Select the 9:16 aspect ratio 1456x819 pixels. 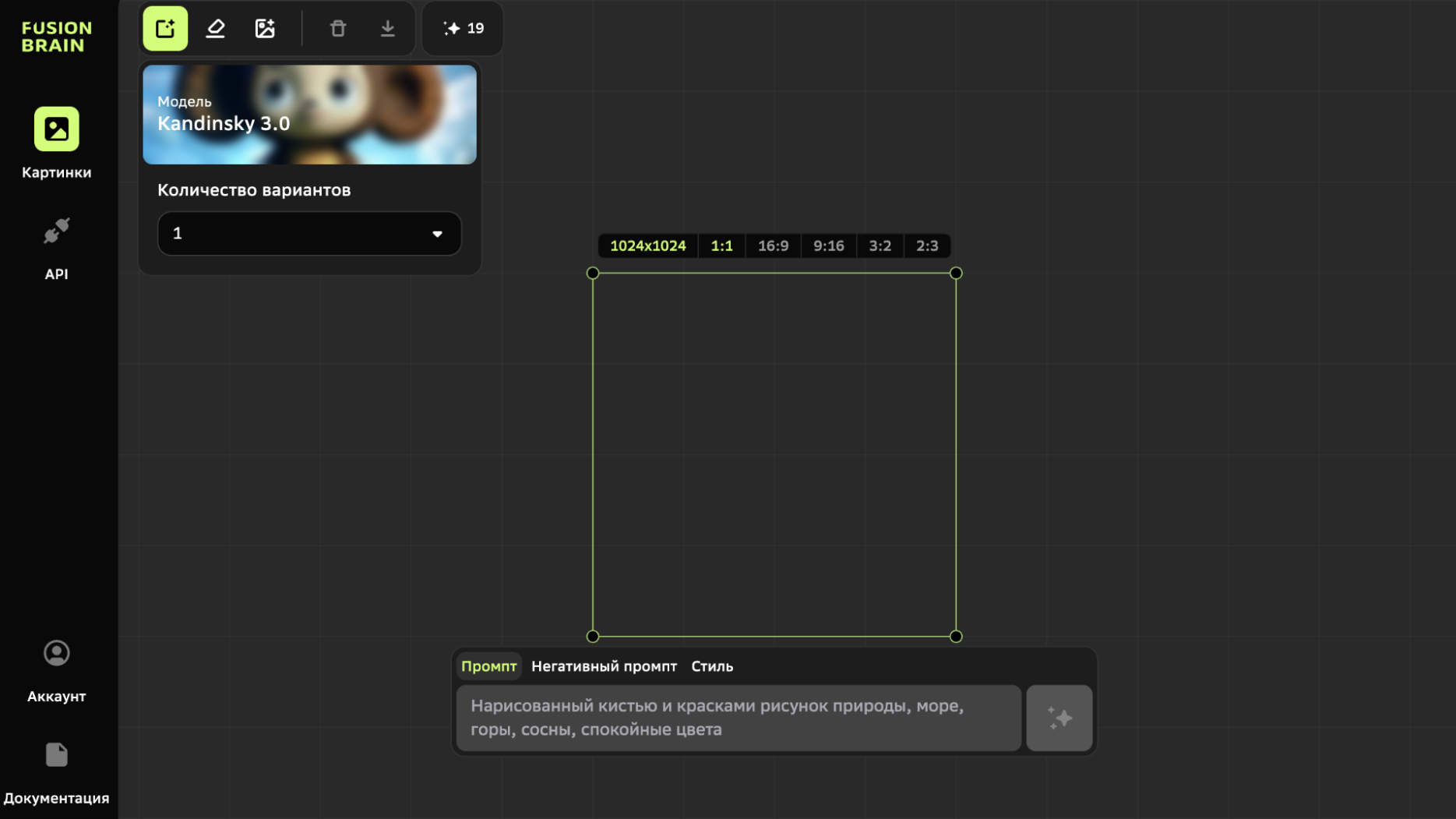(x=828, y=246)
